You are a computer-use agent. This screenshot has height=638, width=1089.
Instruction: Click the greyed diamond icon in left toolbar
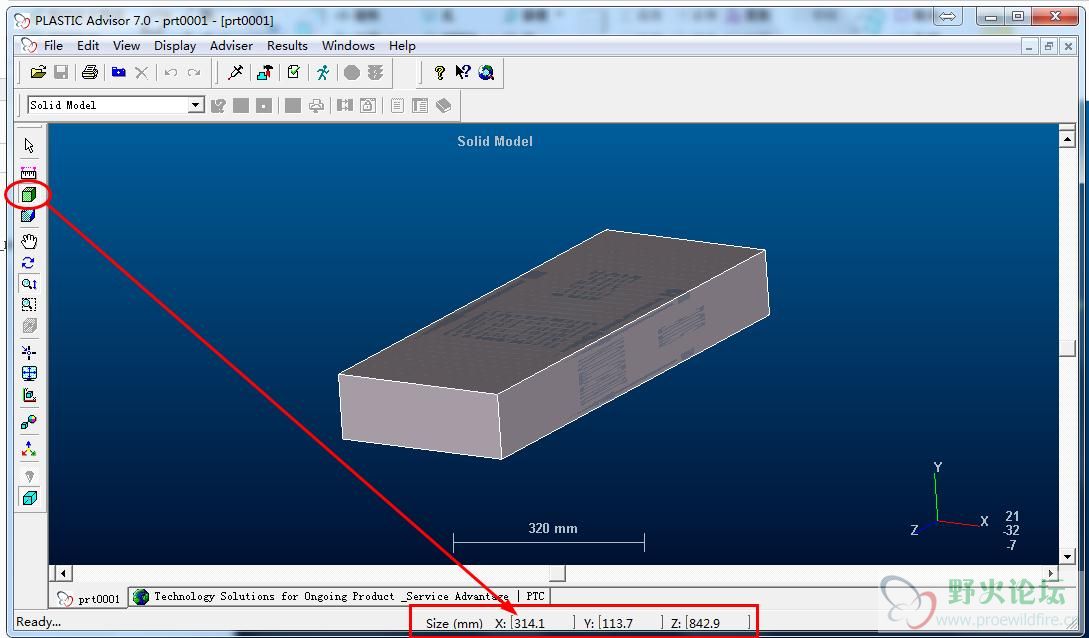(x=28, y=476)
